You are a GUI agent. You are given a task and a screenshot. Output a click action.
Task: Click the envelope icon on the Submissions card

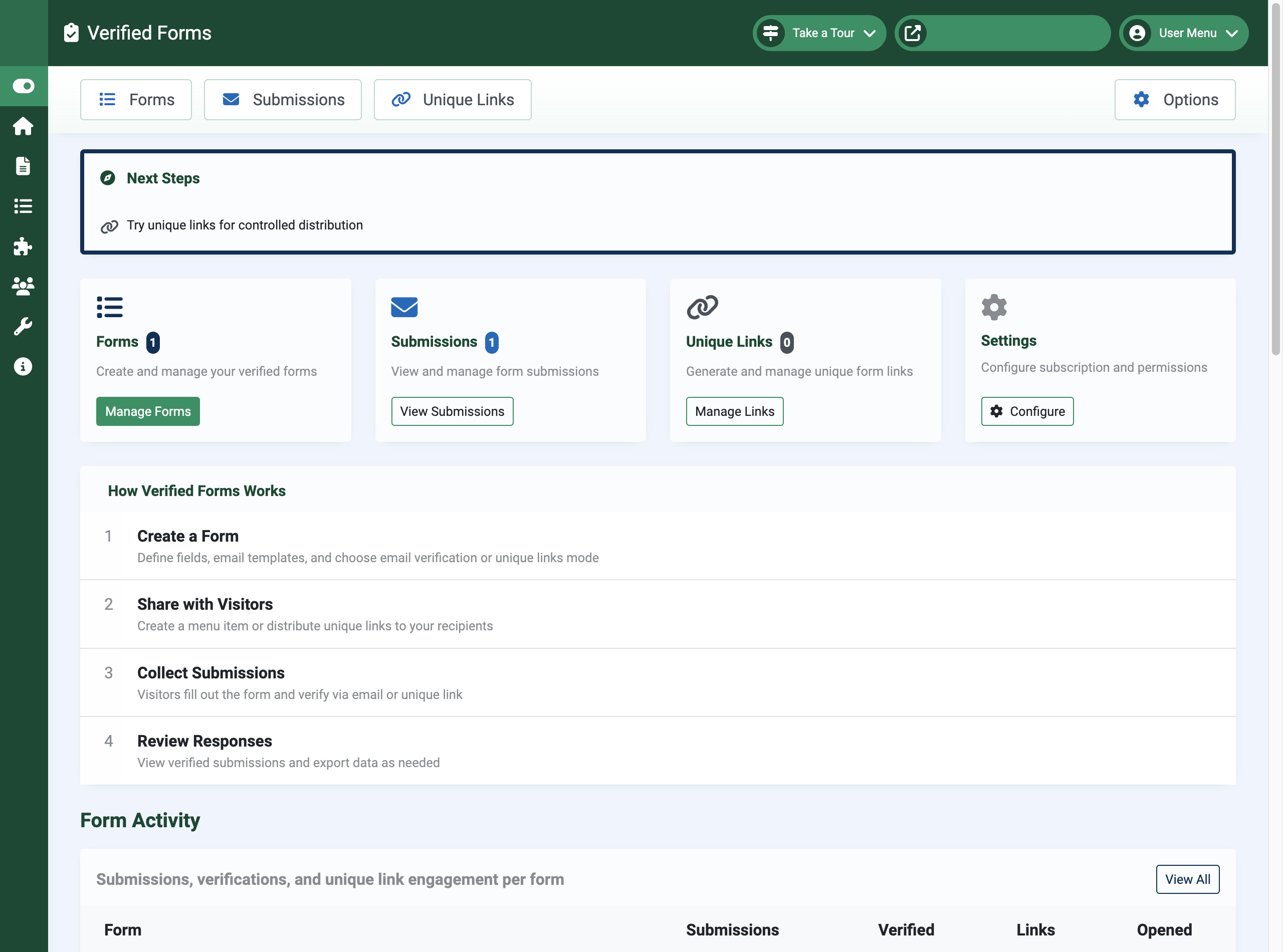coord(404,307)
